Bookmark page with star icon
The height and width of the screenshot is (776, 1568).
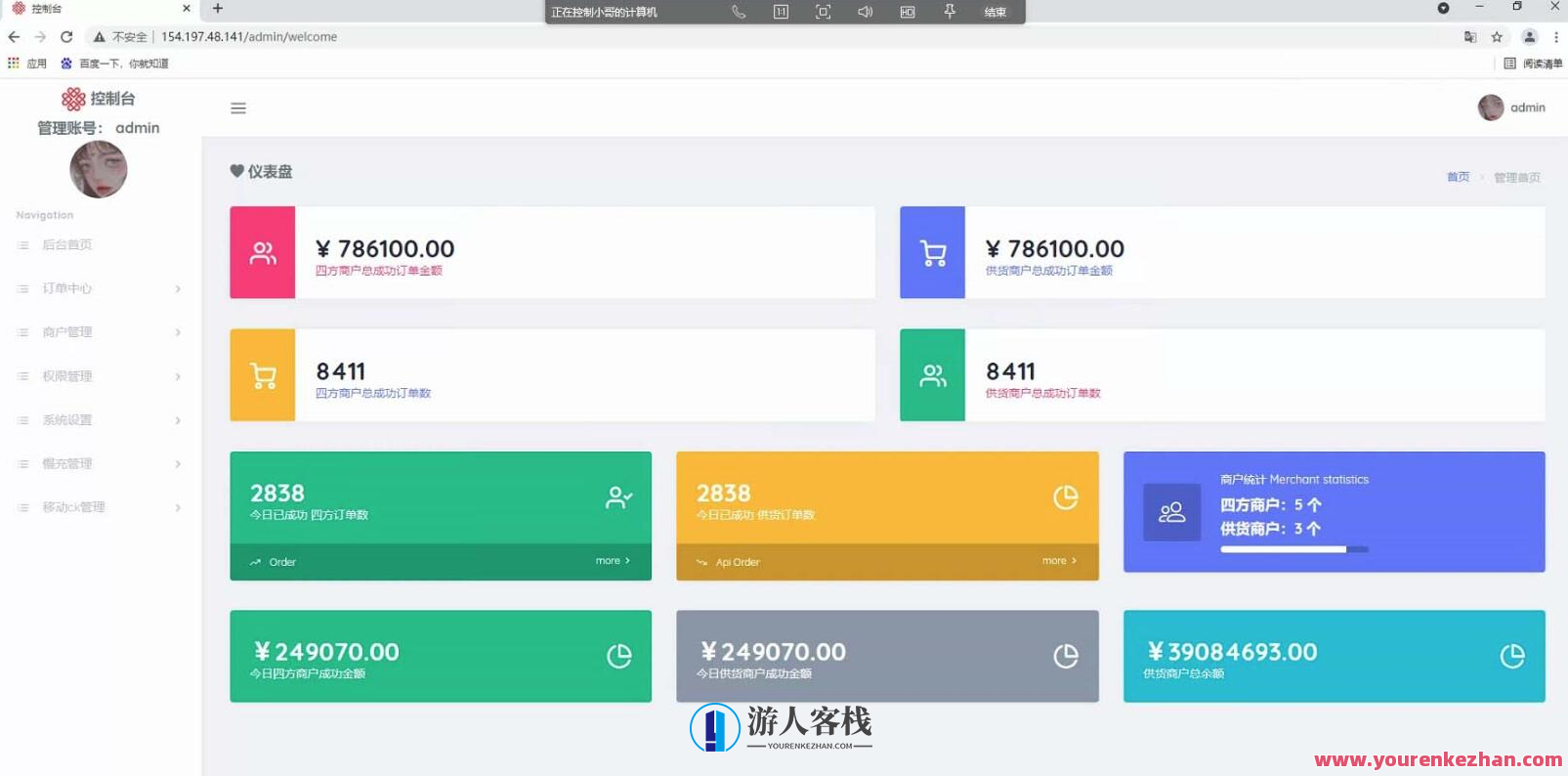[1497, 37]
